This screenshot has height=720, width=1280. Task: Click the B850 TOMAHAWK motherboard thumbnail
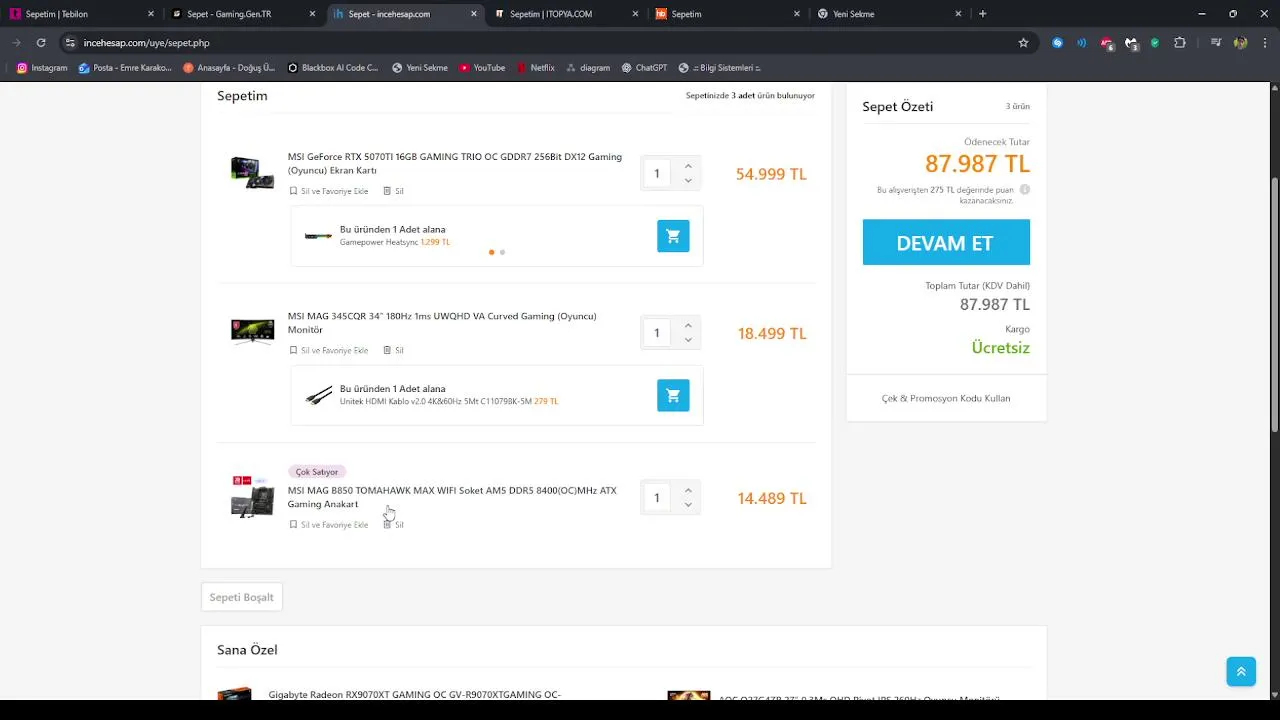(252, 496)
